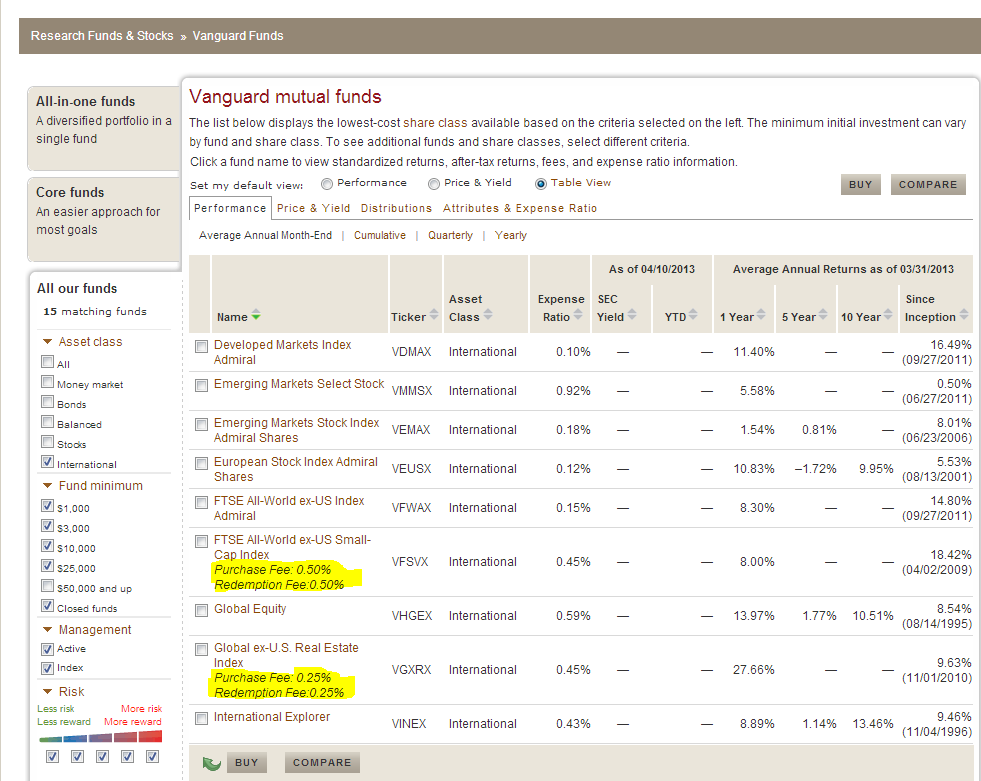Collapse the Management filter section
This screenshot has height=781, width=981.
[47, 630]
